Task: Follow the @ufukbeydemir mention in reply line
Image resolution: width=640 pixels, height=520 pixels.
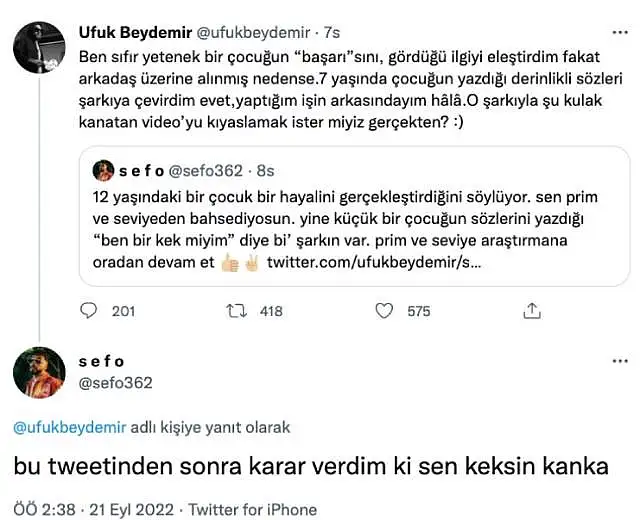Action: [70, 427]
